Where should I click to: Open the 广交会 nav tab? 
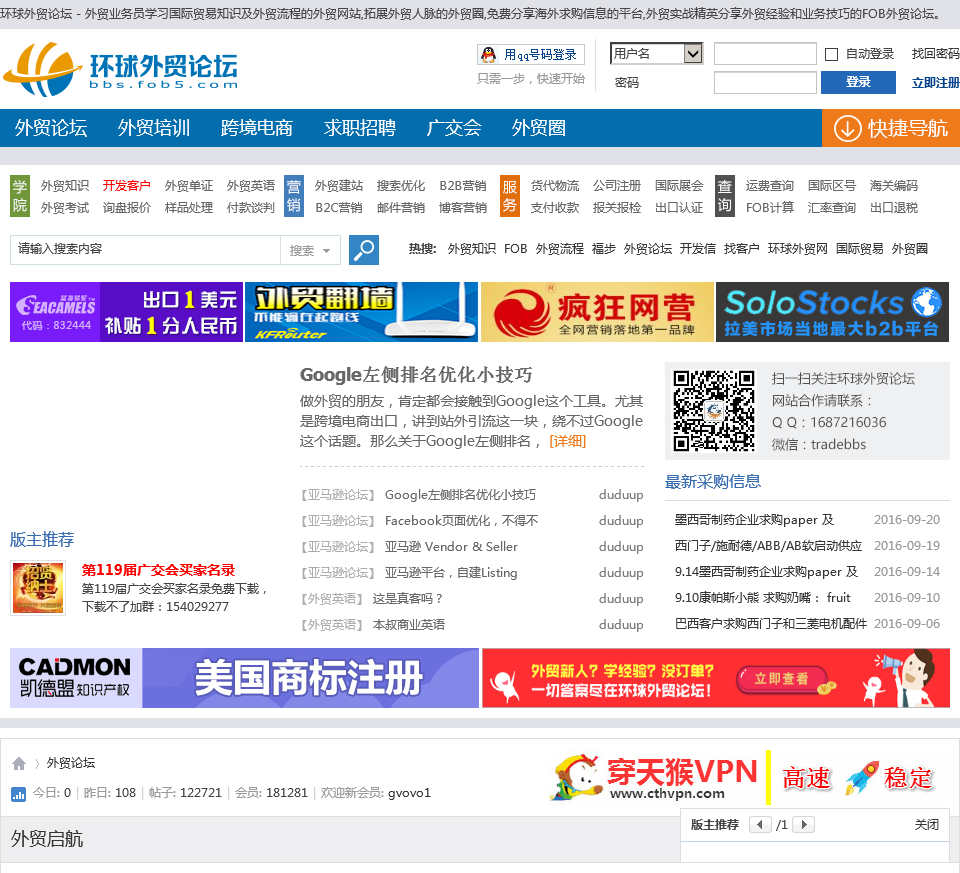point(454,128)
